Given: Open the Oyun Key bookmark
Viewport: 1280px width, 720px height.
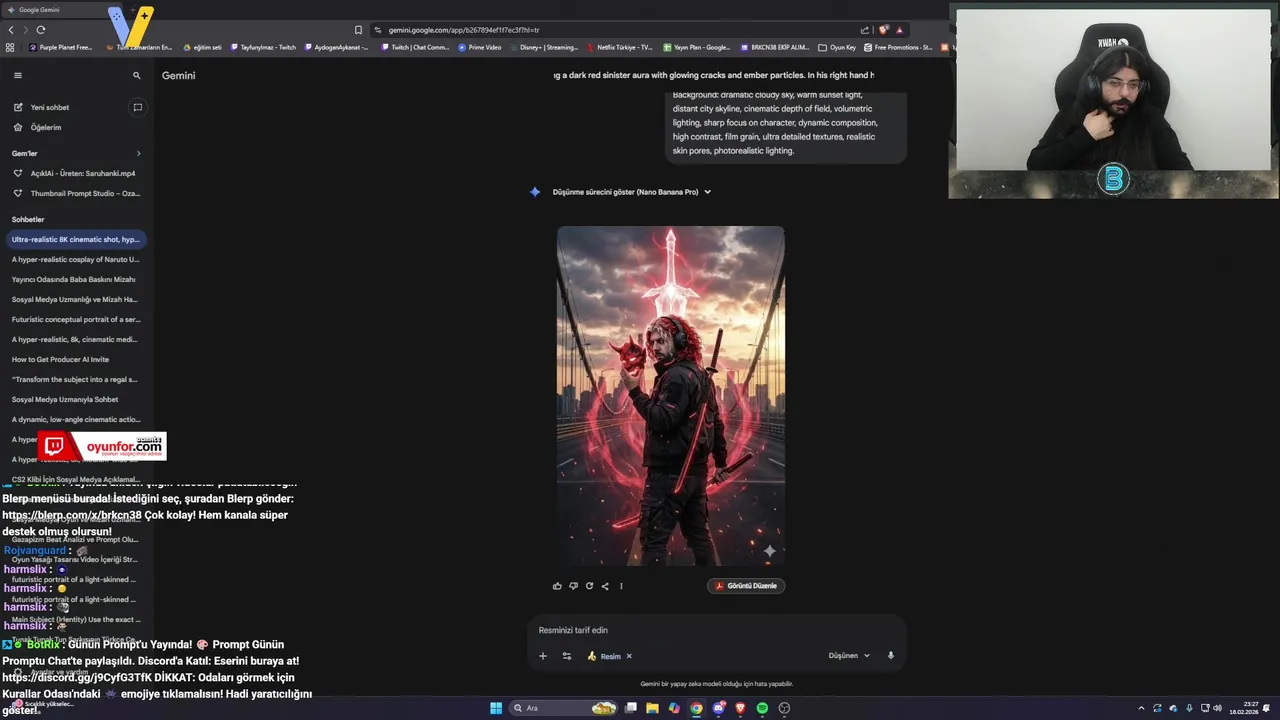Looking at the screenshot, I should coord(838,47).
